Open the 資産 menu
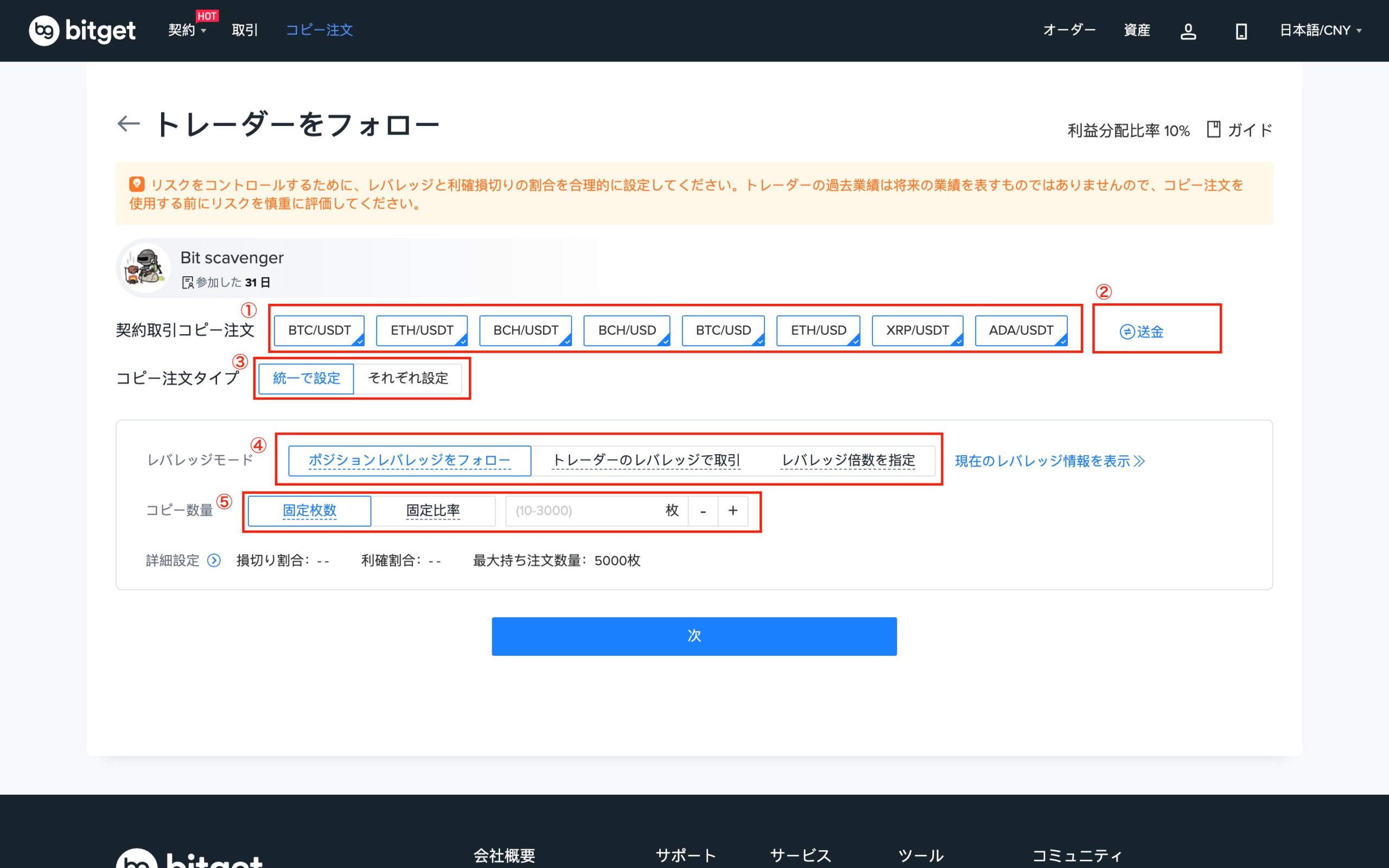This screenshot has width=1389, height=868. (x=1137, y=30)
